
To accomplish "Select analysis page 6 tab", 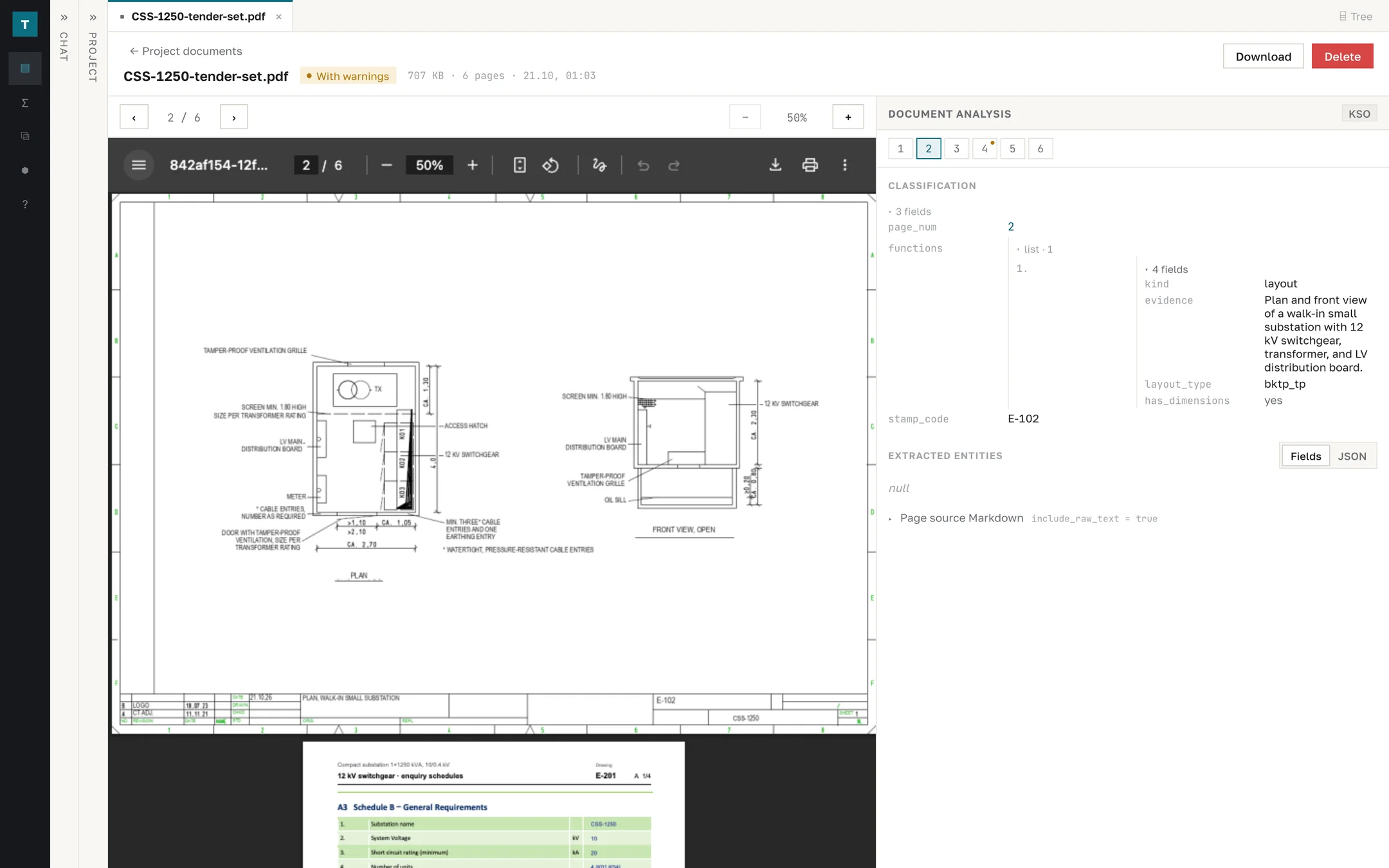I will (1040, 149).
